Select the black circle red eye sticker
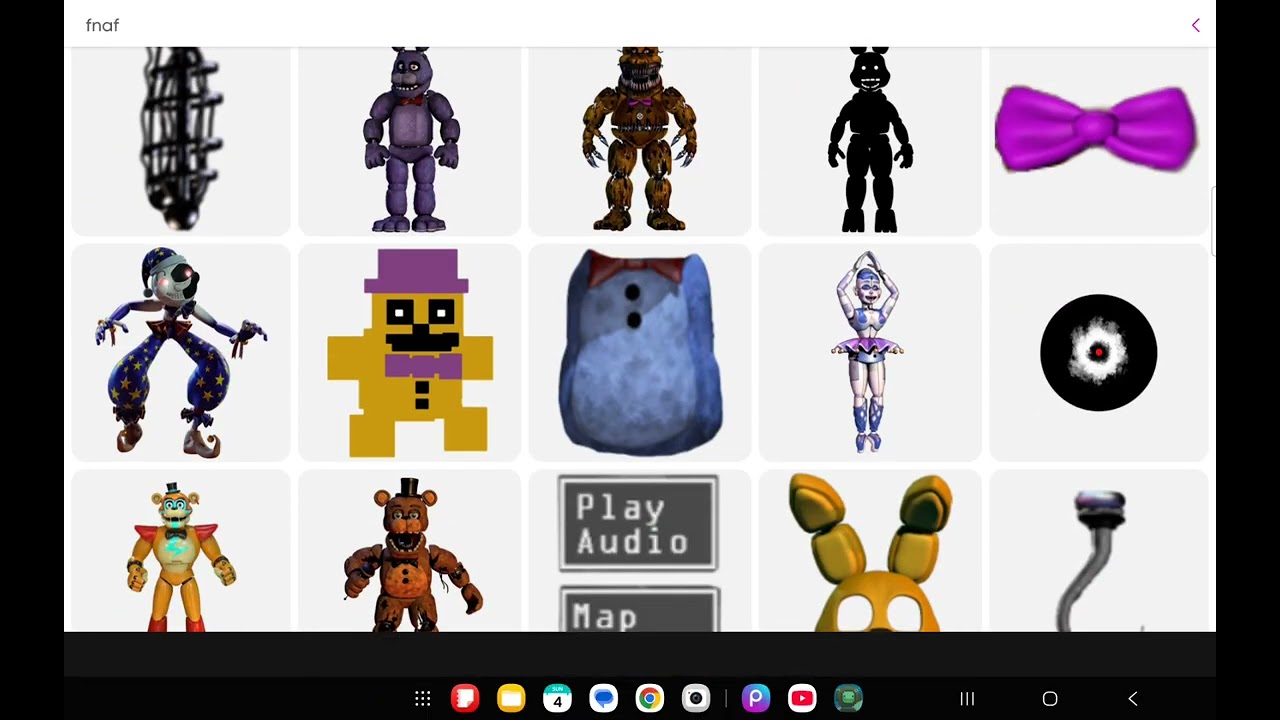Viewport: 1280px width, 720px height. [x=1098, y=352]
